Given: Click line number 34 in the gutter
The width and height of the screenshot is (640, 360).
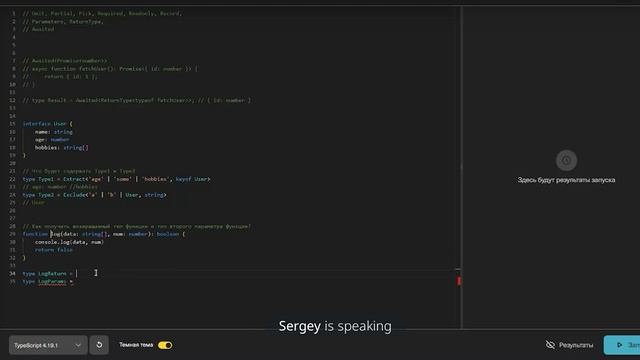Looking at the screenshot, I should point(12,273).
